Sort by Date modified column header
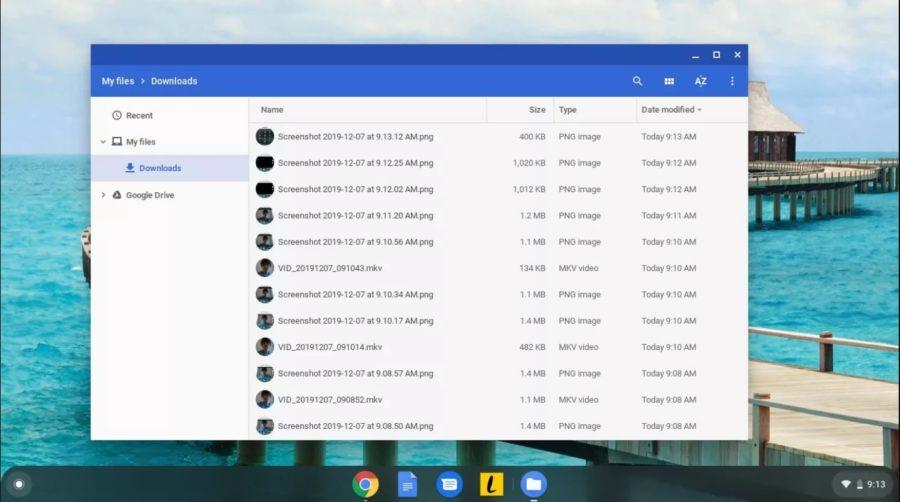Image resolution: width=900 pixels, height=502 pixels. [x=668, y=110]
